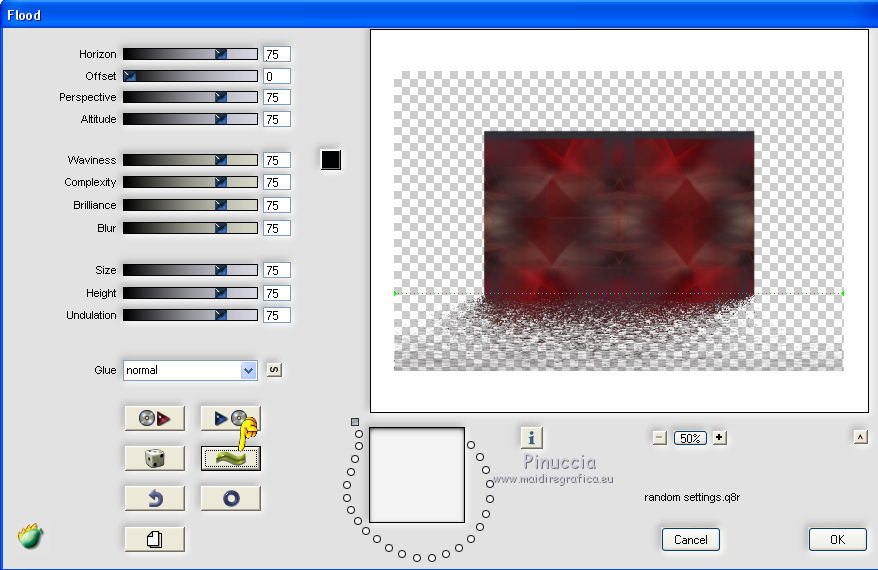The height and width of the screenshot is (570, 878).
Task: Click the Size value field
Action: tap(277, 270)
